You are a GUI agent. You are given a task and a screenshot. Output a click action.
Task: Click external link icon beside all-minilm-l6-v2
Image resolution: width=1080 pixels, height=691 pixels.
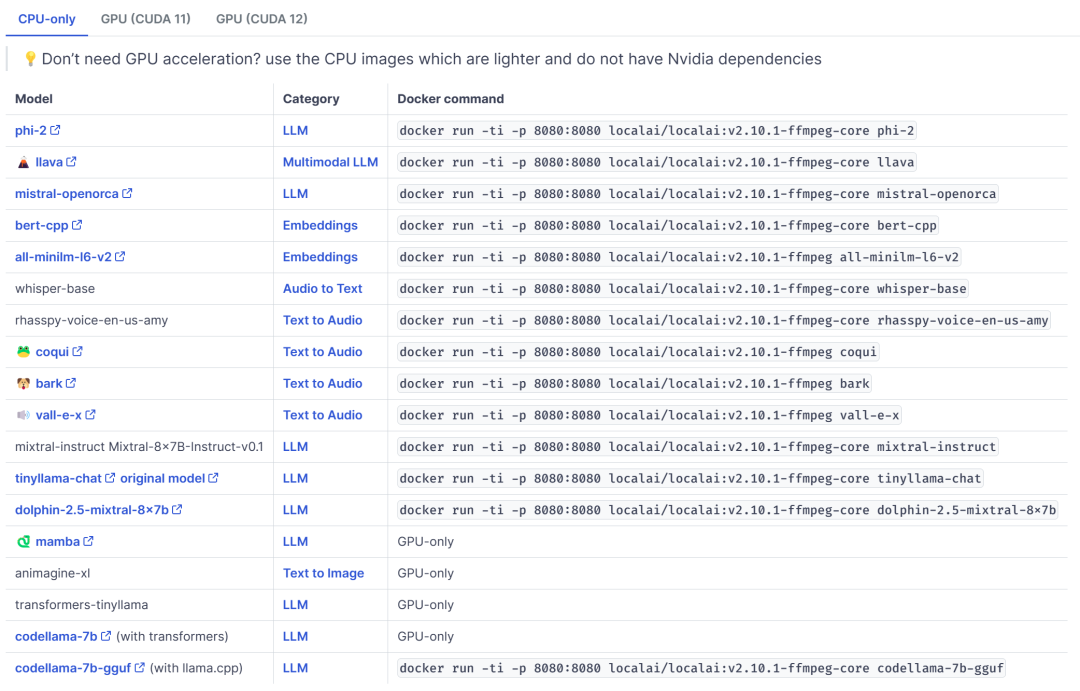(120, 256)
